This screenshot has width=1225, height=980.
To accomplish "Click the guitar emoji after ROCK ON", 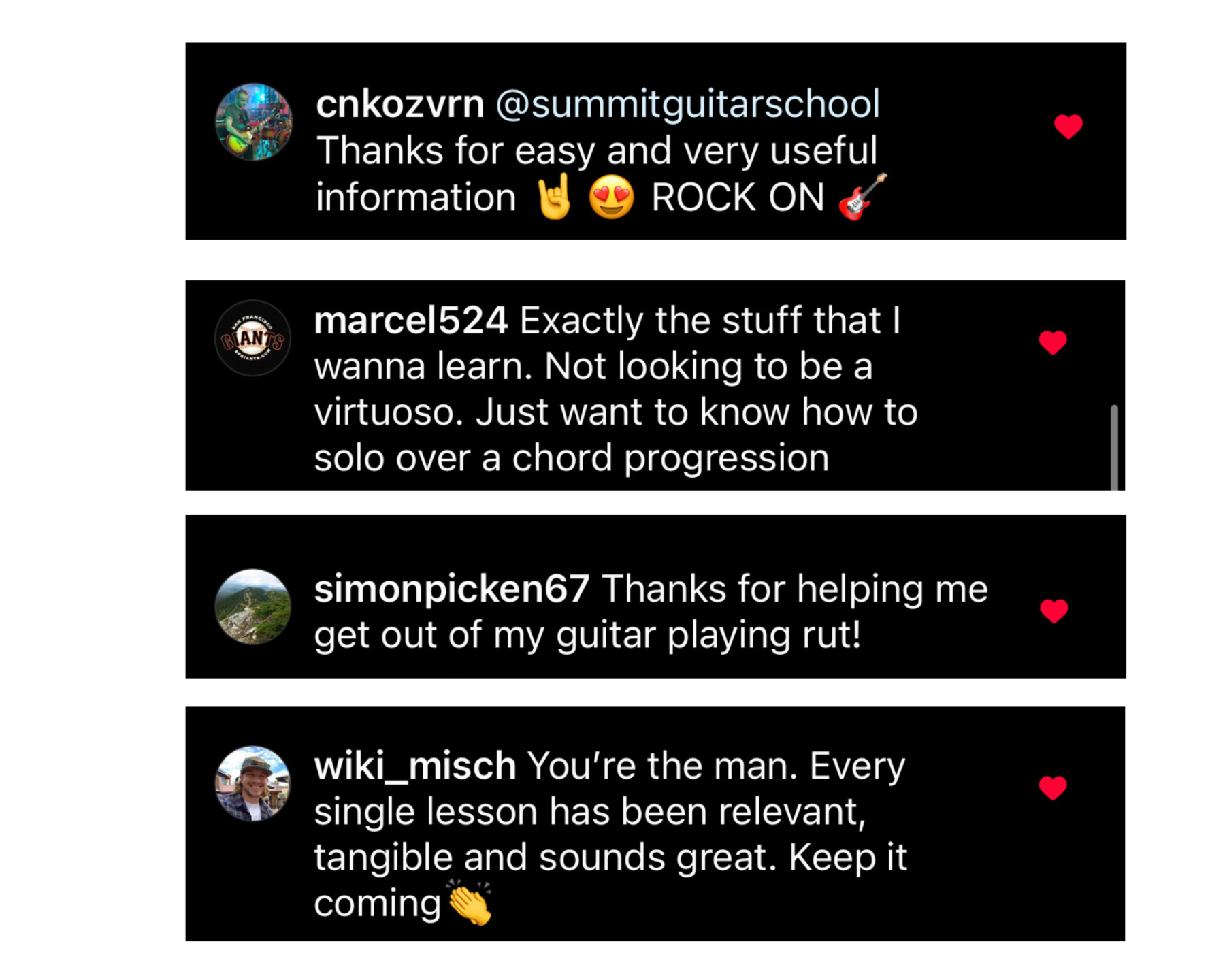I will (x=863, y=197).
